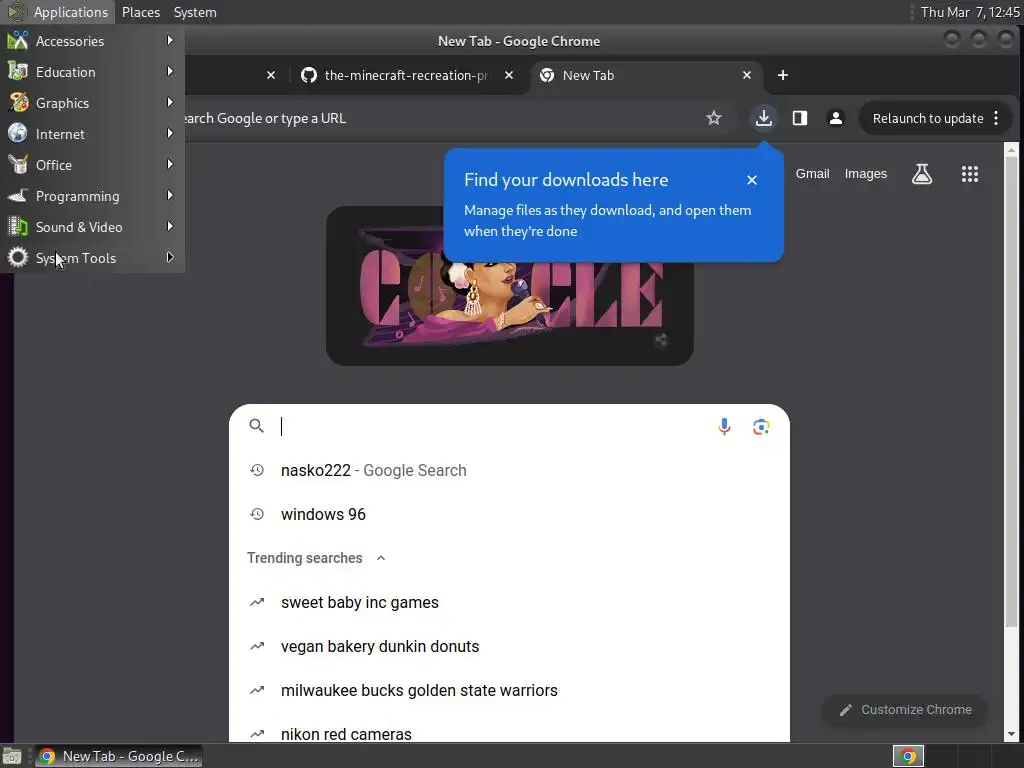1024x768 pixels.
Task: Select 'milwaukee bucks golden state warriors' trend
Action: pyautogui.click(x=509, y=690)
